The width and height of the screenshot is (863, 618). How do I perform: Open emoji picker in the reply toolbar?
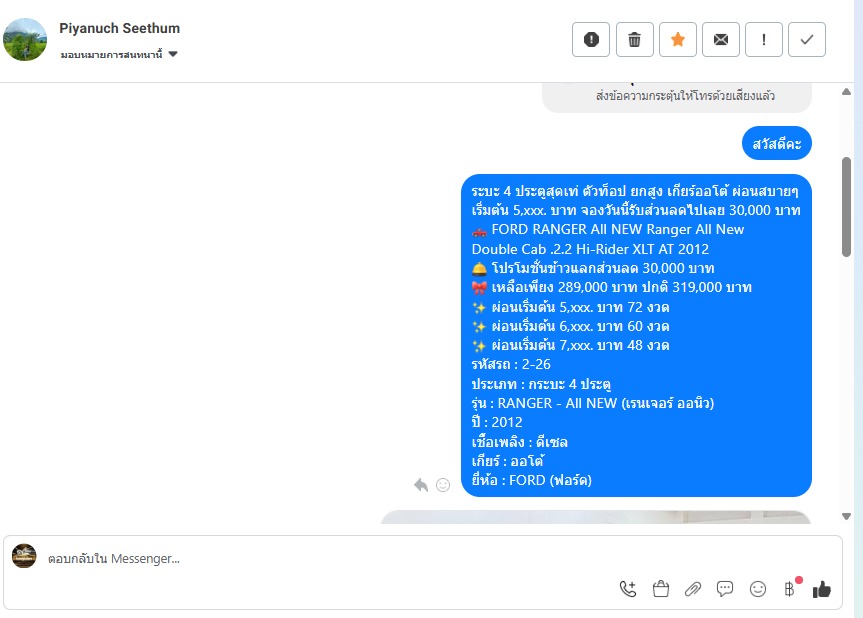(x=758, y=589)
